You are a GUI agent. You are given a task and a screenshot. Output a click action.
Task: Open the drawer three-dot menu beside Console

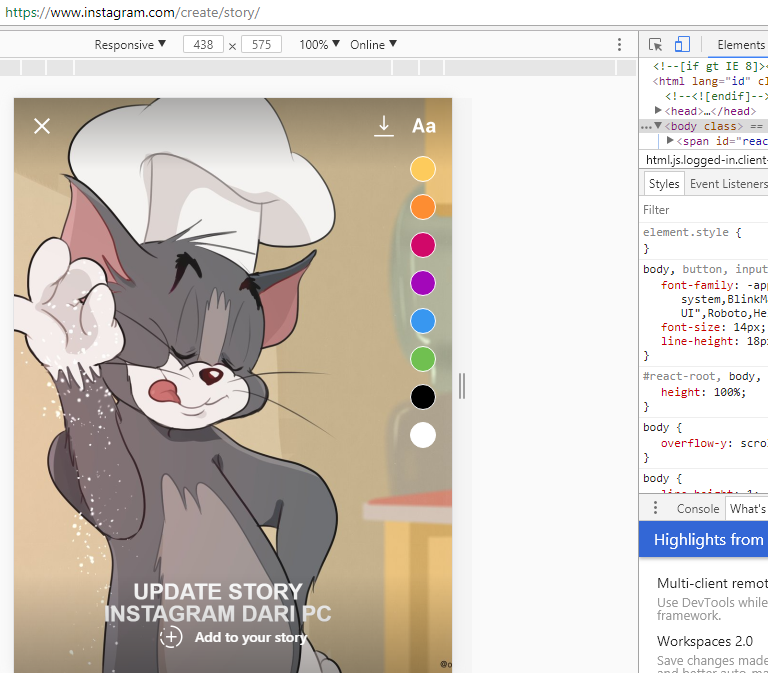click(655, 508)
